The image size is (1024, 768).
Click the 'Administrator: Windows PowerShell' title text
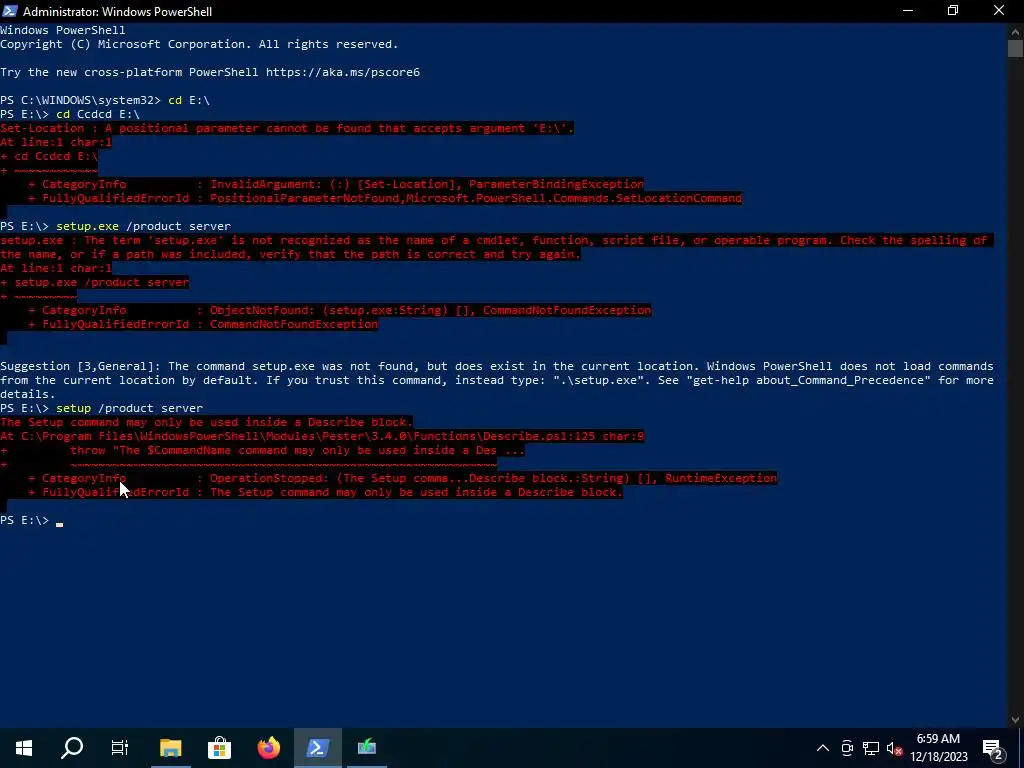pos(118,12)
